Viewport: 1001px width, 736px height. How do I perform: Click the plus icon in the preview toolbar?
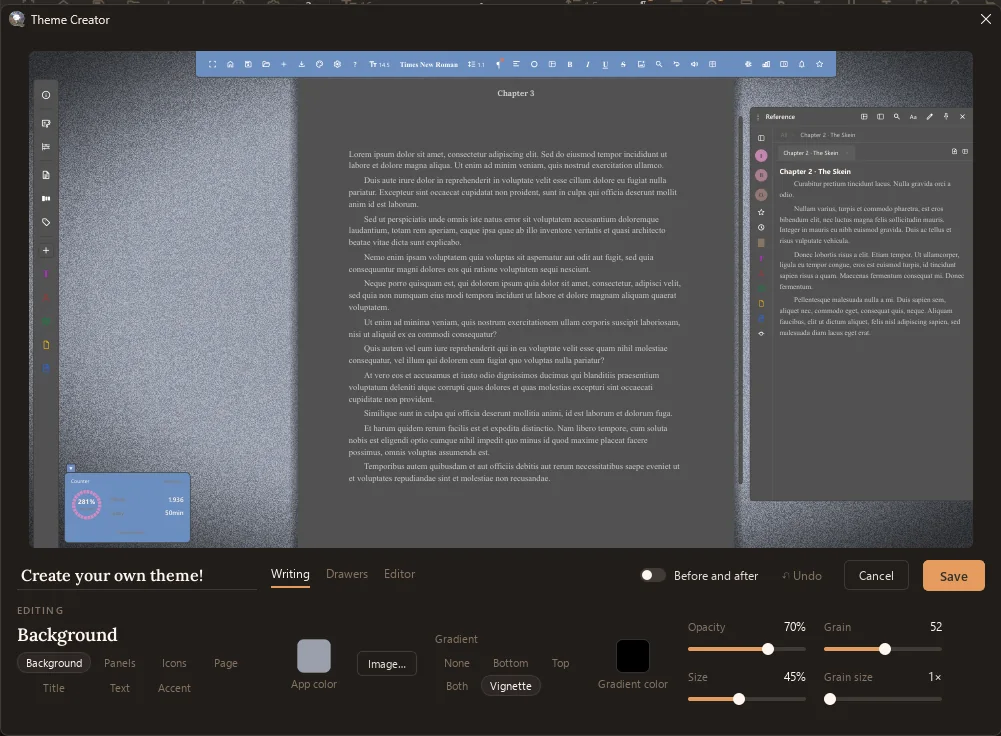284,64
